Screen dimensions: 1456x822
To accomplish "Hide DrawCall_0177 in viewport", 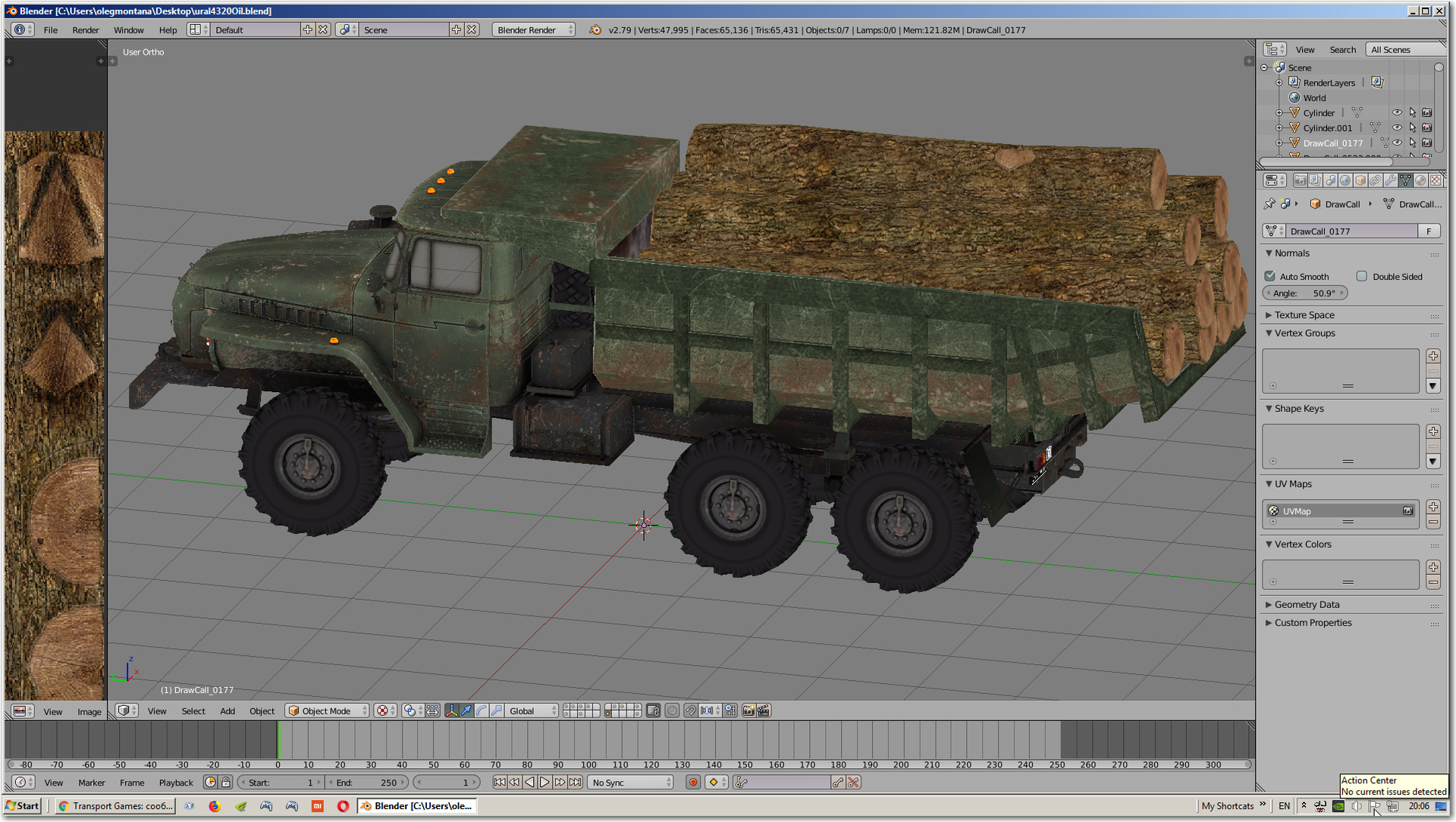I will pyautogui.click(x=1397, y=143).
